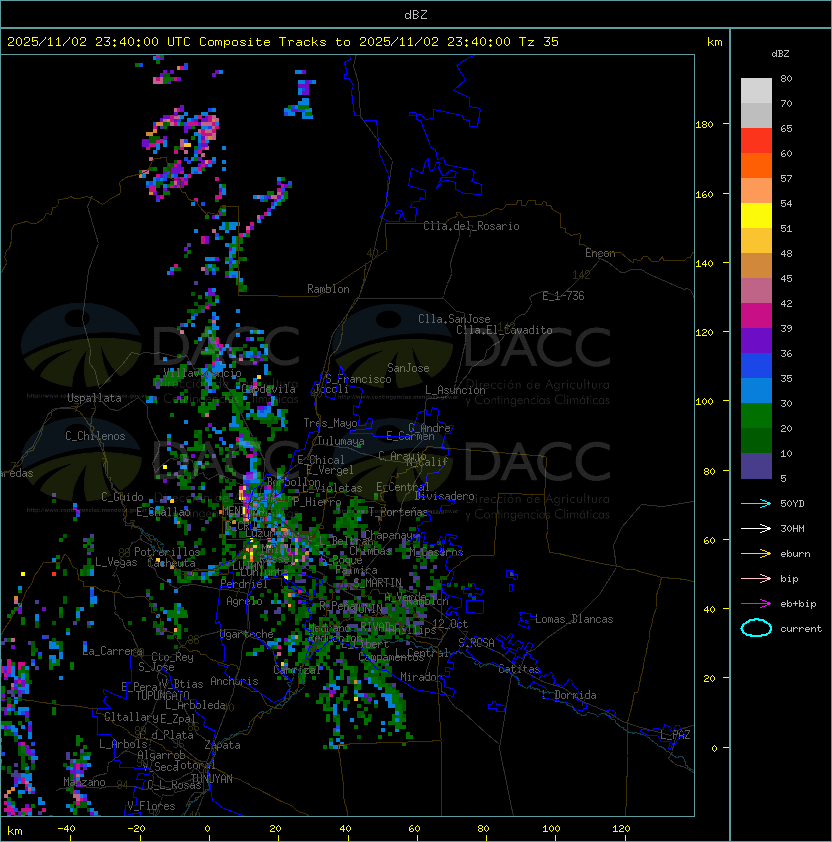Image resolution: width=832 pixels, height=842 pixels.
Task: Click the 100 km vertical axis tick label
Action: click(x=704, y=402)
